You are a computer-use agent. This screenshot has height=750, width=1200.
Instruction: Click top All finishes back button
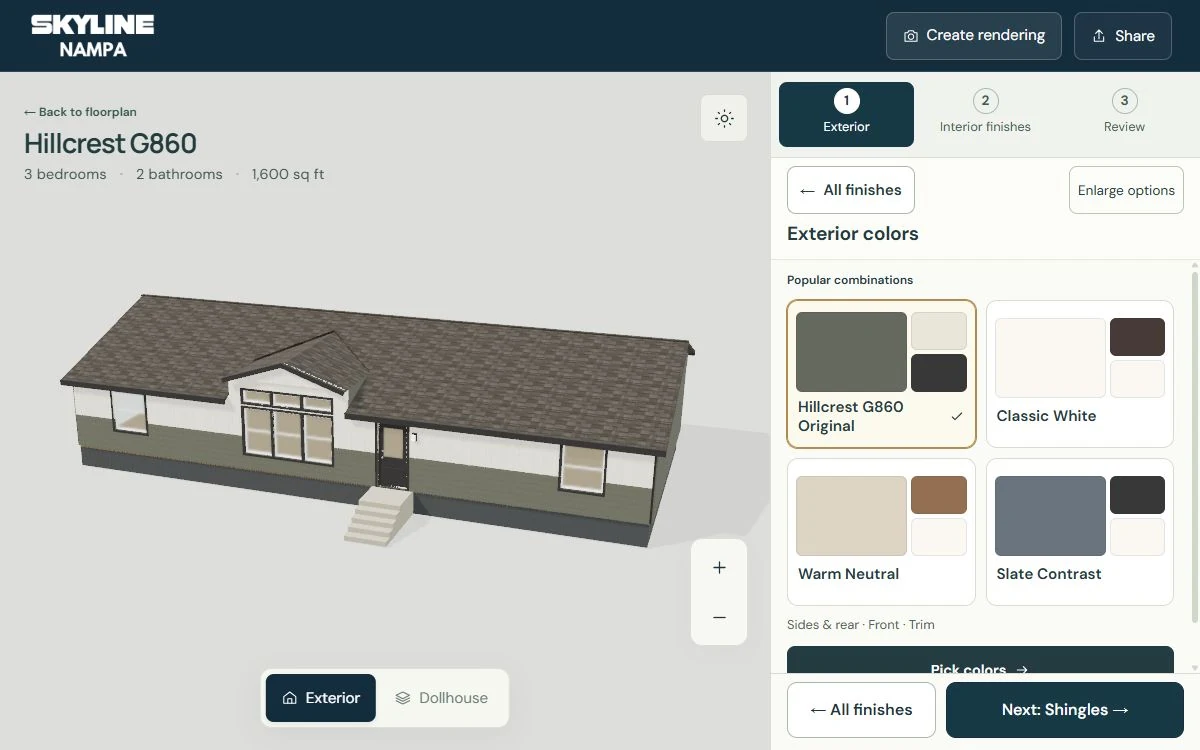point(851,190)
